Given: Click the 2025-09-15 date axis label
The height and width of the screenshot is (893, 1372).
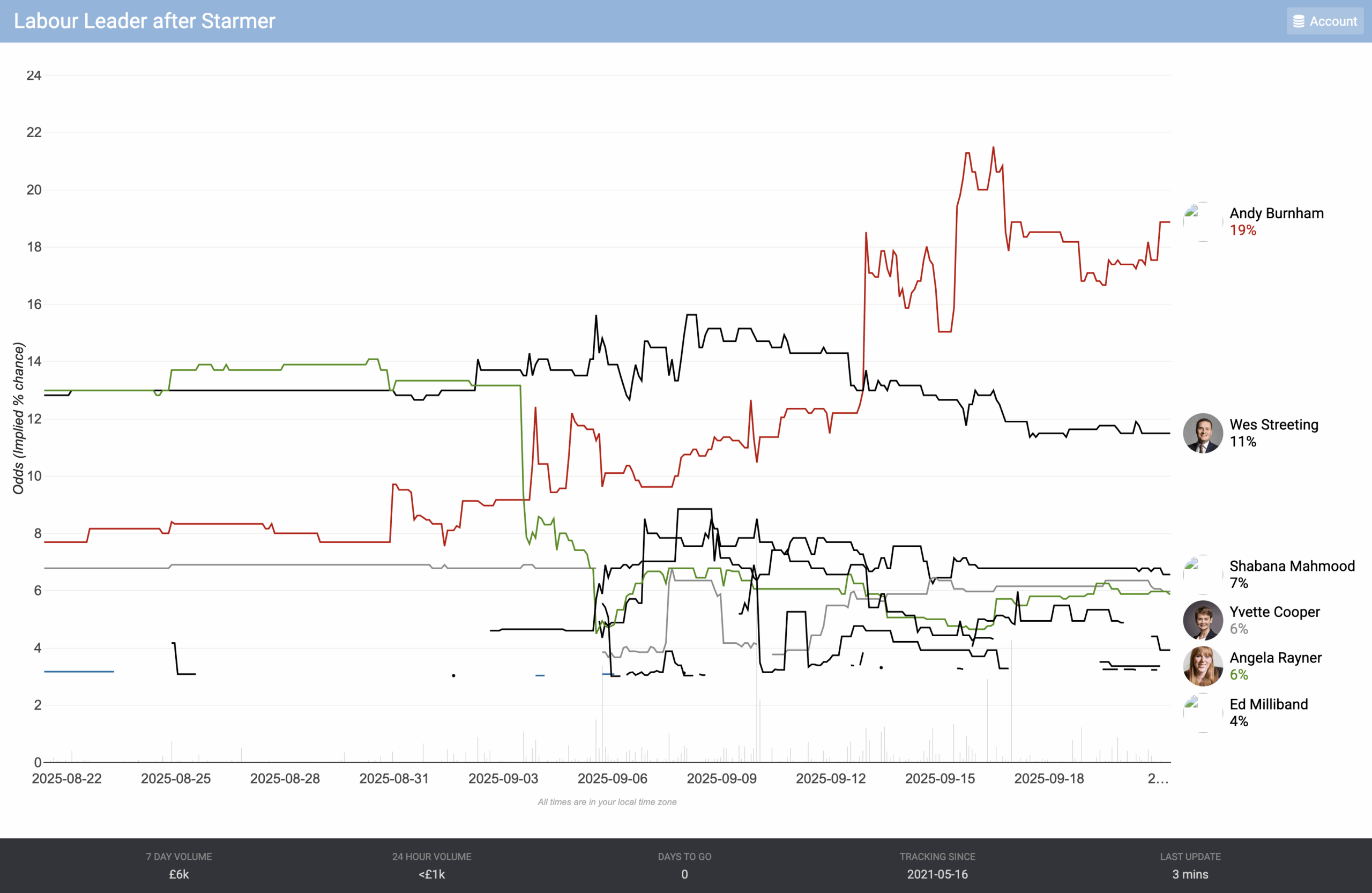Looking at the screenshot, I should click(939, 778).
